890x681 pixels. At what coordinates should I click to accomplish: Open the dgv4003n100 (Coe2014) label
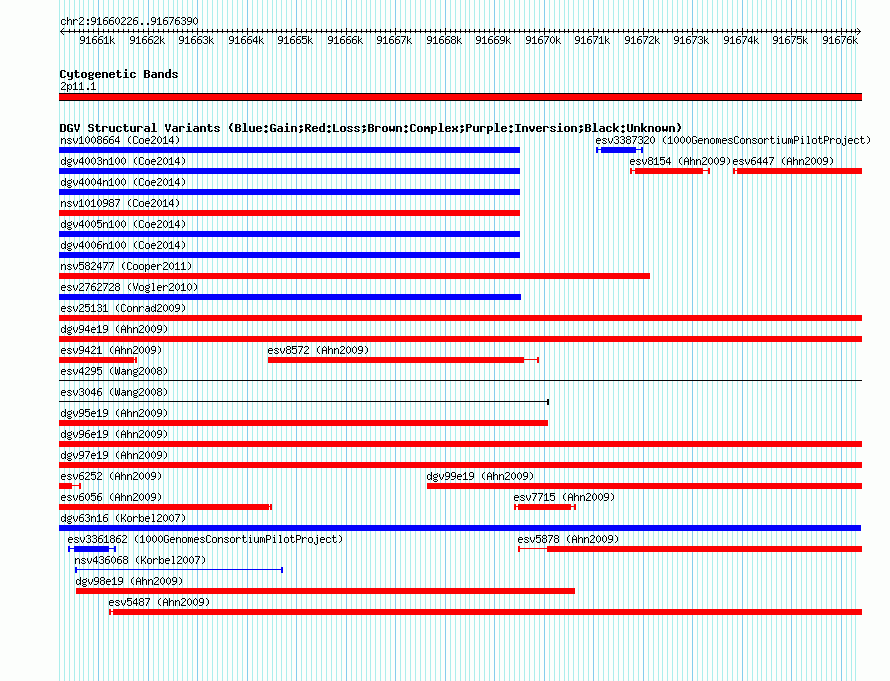pos(123,161)
